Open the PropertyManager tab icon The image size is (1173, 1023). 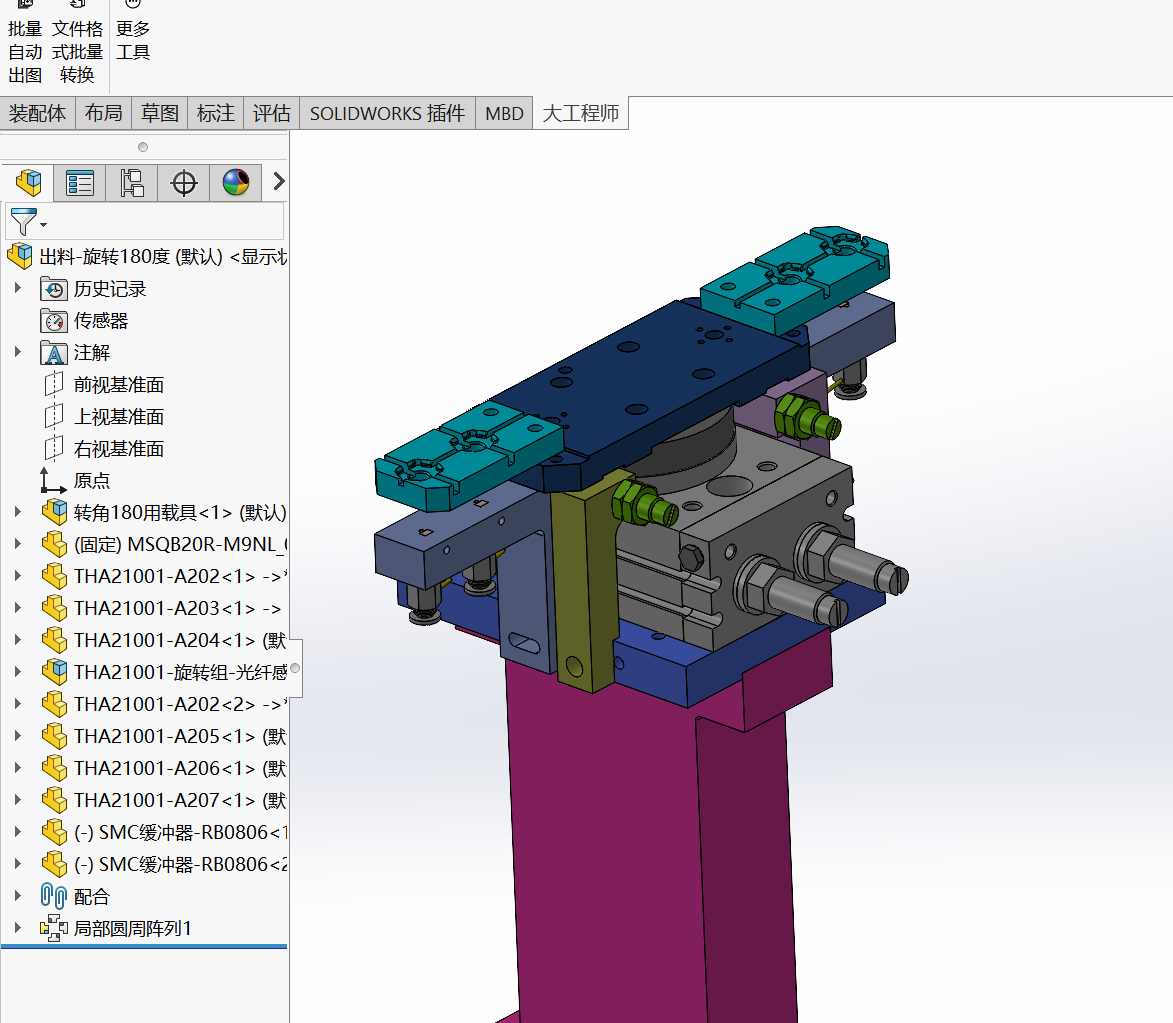pos(79,183)
